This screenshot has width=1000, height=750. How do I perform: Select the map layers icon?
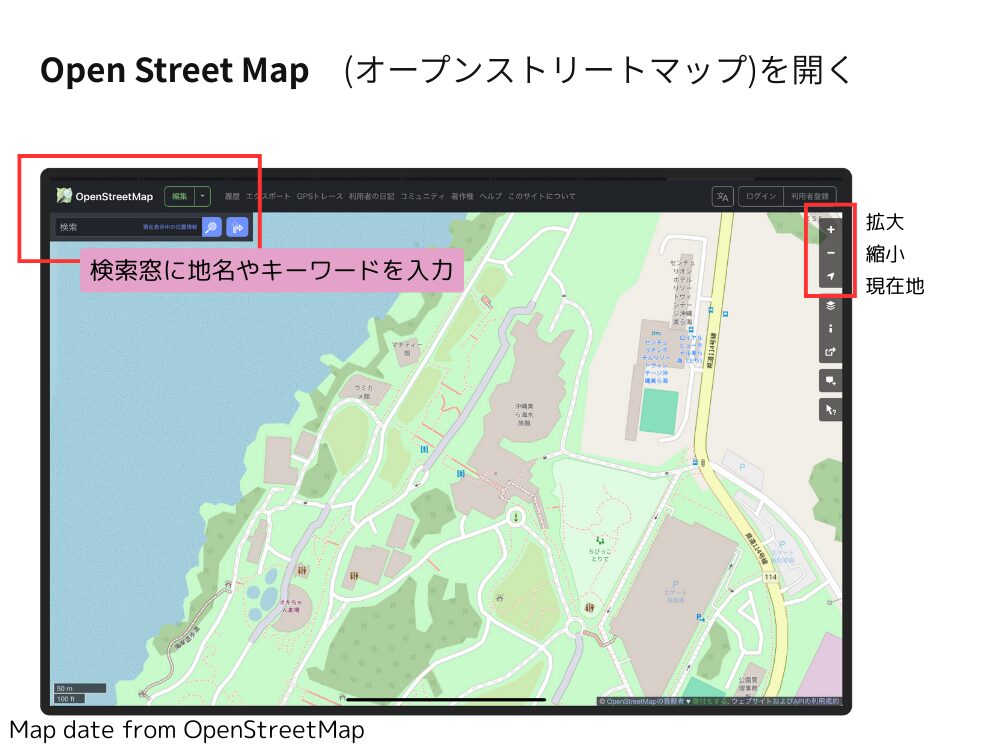click(x=830, y=305)
